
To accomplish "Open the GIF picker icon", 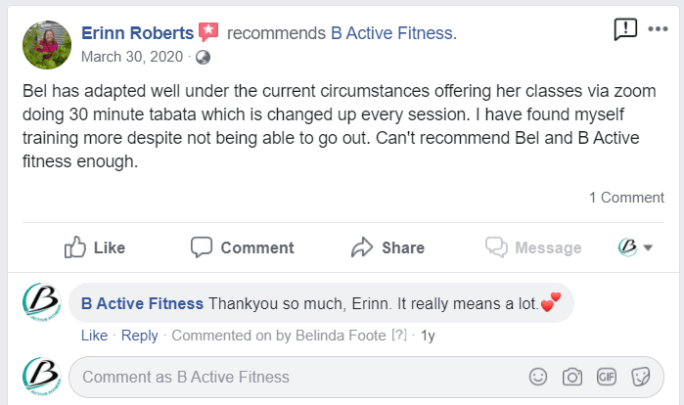I will tap(606, 377).
